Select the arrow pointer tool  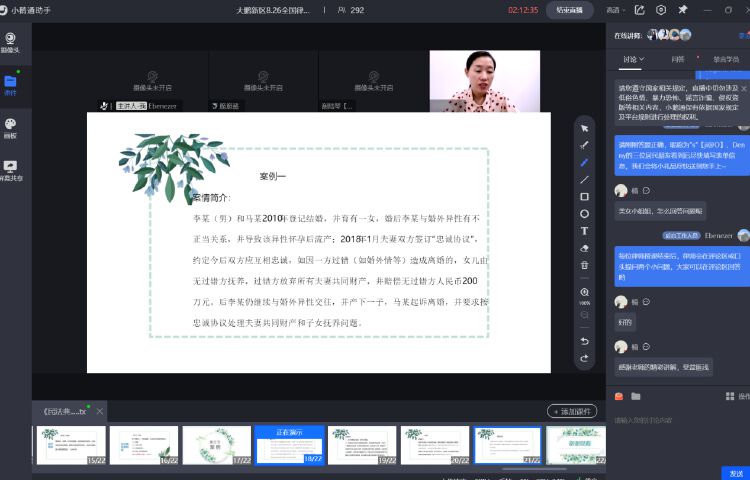[585, 128]
